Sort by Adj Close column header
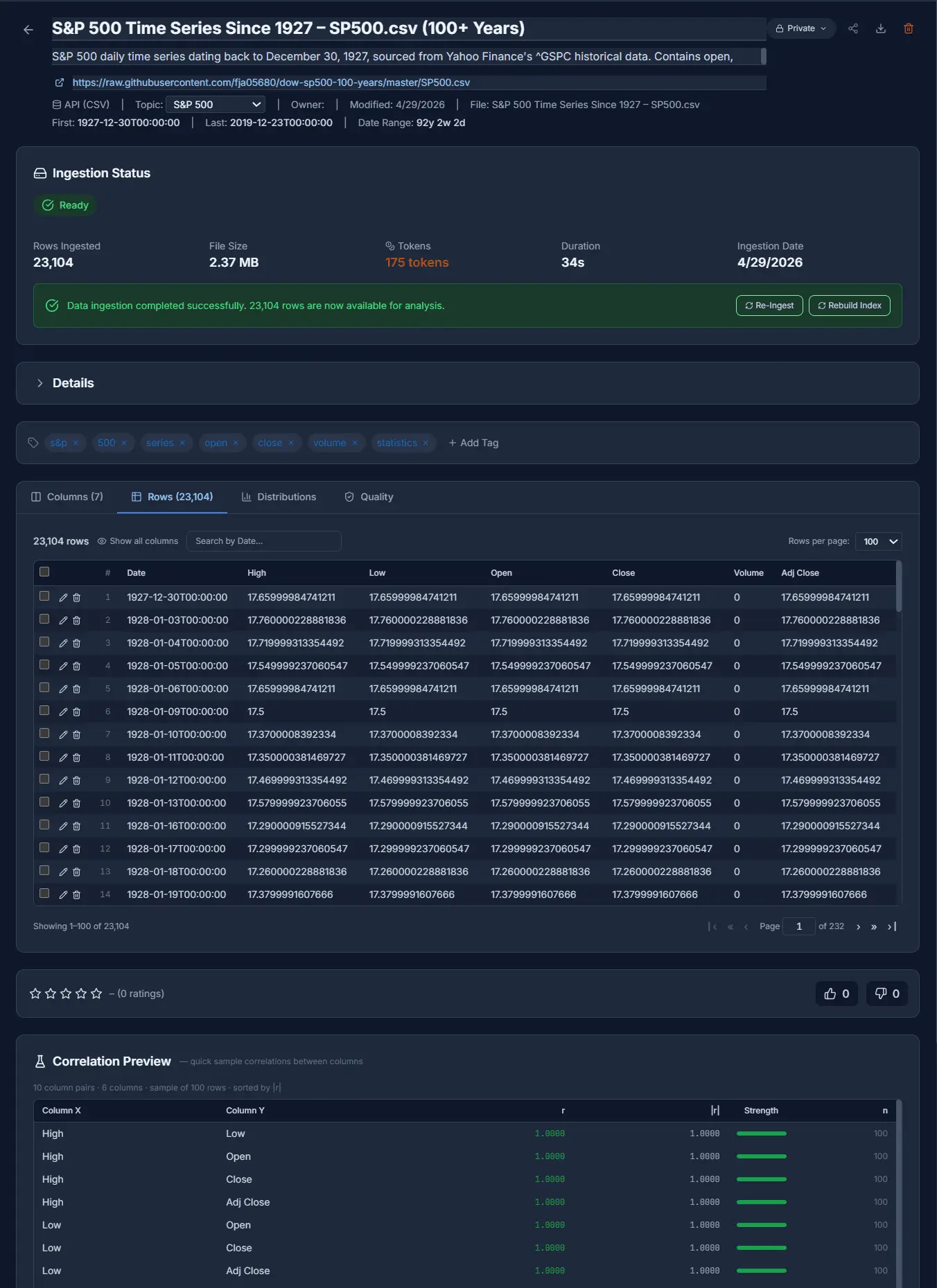The height and width of the screenshot is (1288, 937). coord(800,573)
